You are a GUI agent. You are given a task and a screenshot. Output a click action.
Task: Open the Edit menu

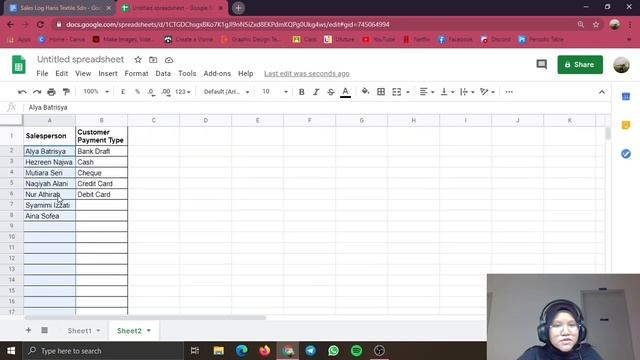coord(62,73)
